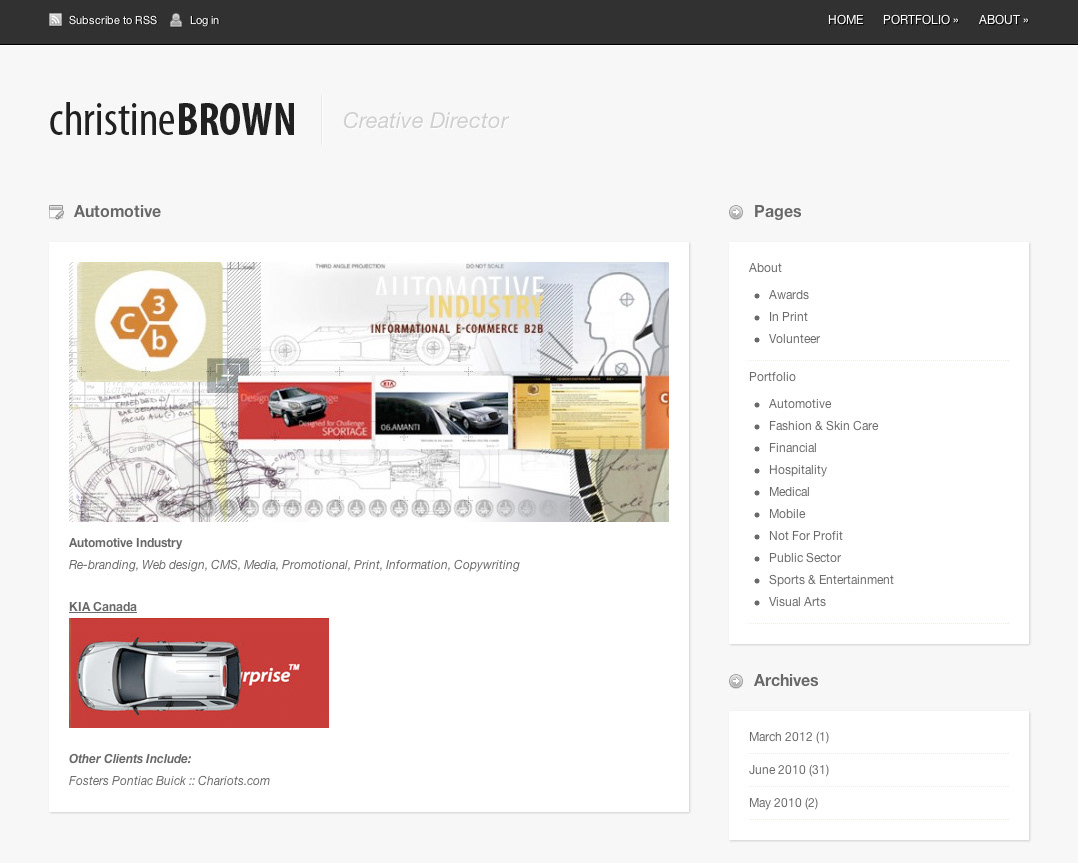Image resolution: width=1078 pixels, height=863 pixels.
Task: Open Sports & Entertainment page
Action: click(831, 580)
